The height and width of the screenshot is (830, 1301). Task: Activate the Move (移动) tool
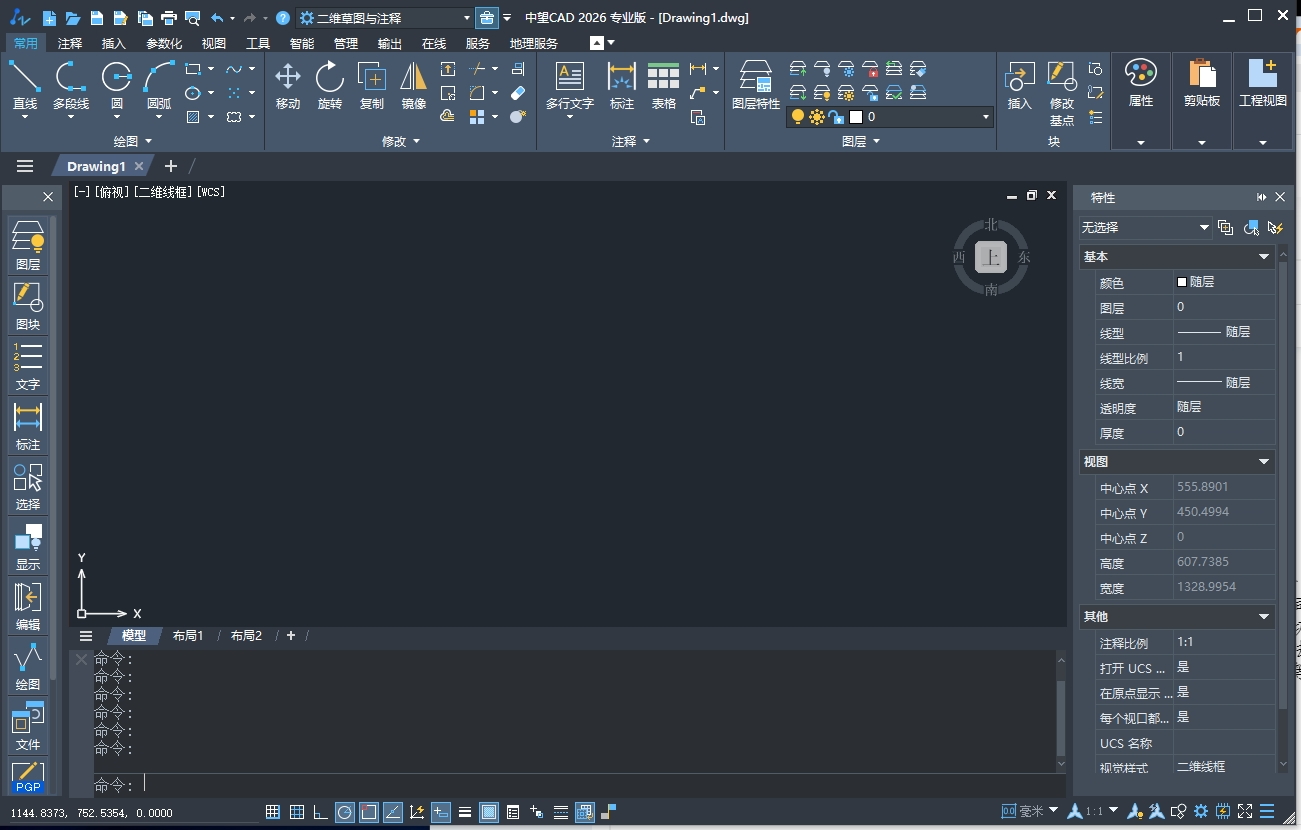point(288,85)
